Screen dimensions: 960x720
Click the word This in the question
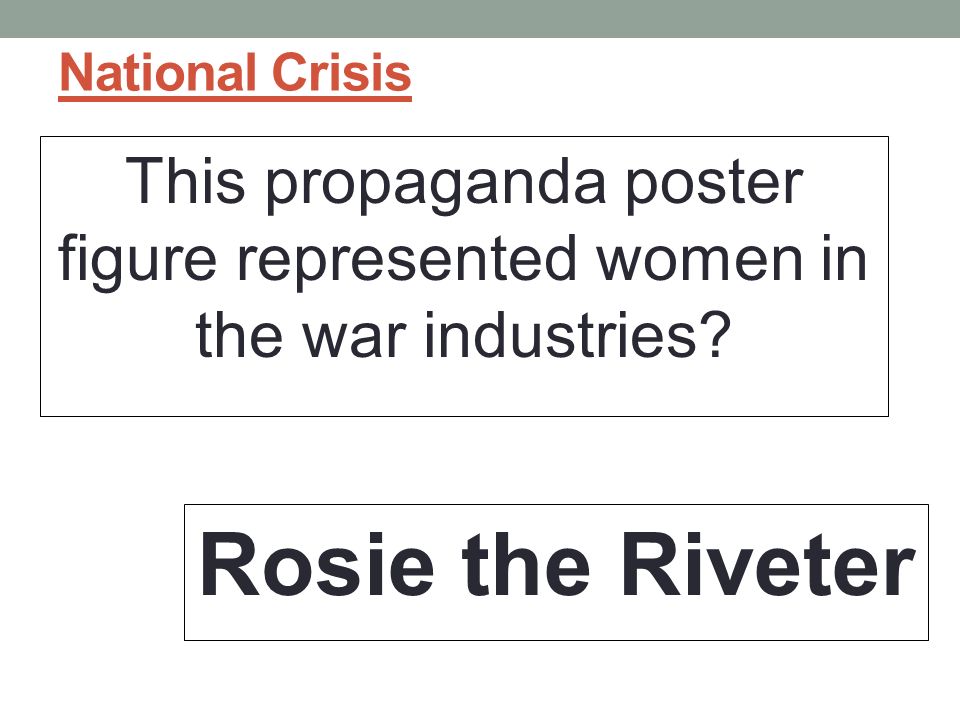[x=185, y=181]
